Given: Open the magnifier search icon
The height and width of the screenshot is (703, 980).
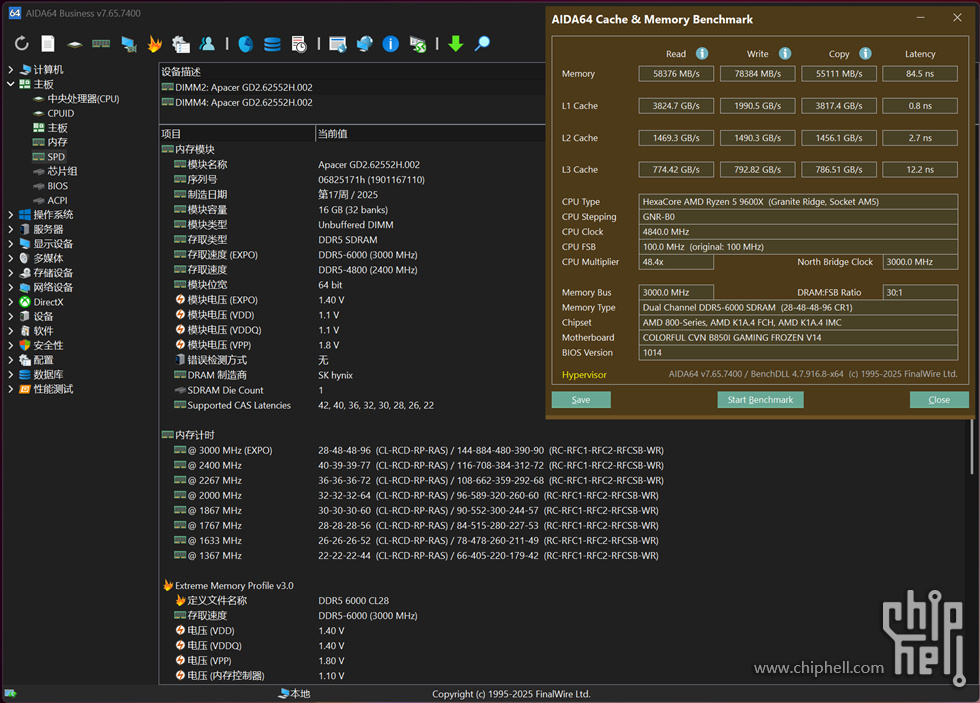Looking at the screenshot, I should pyautogui.click(x=482, y=44).
